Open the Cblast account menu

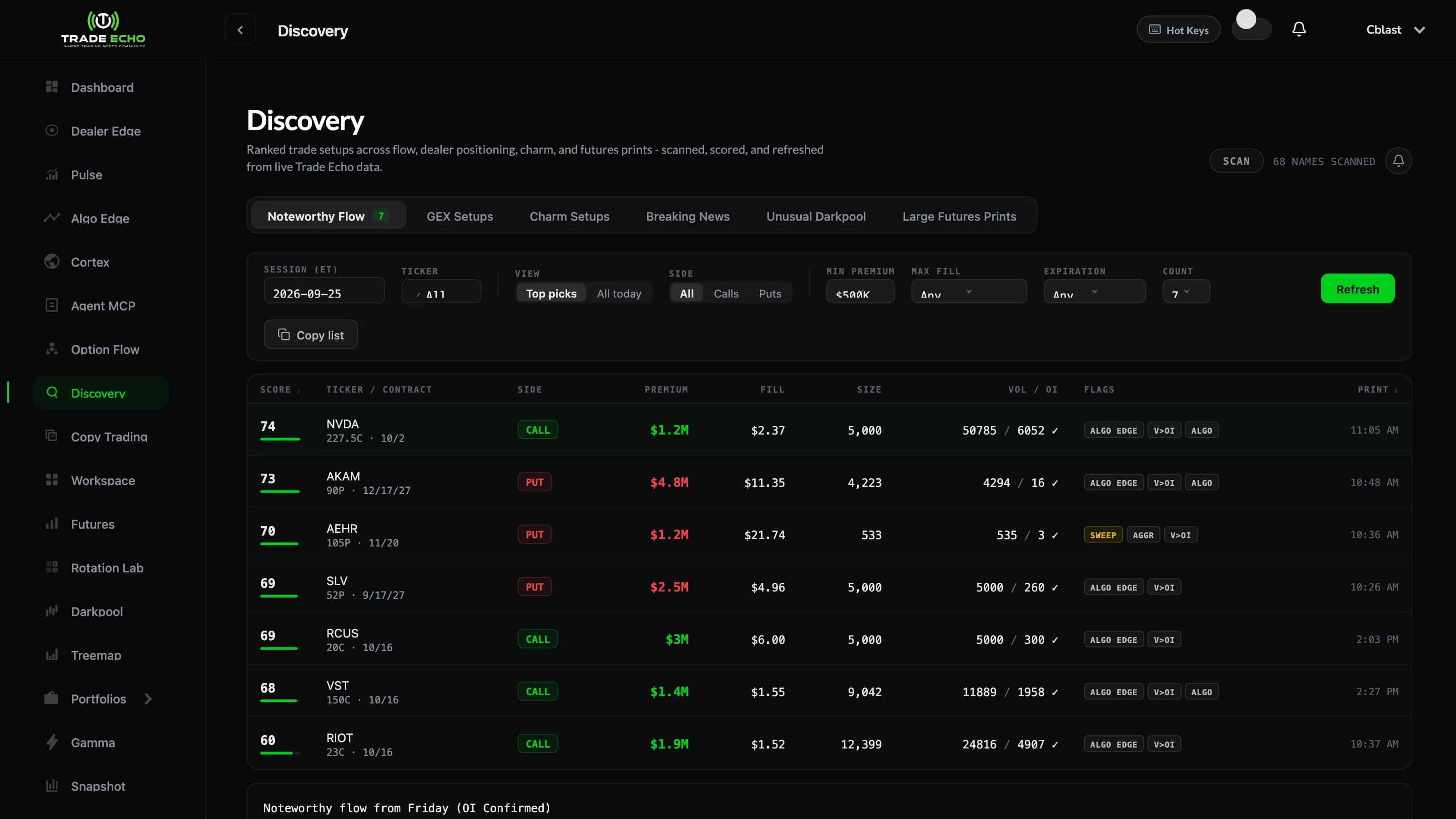1395,30
